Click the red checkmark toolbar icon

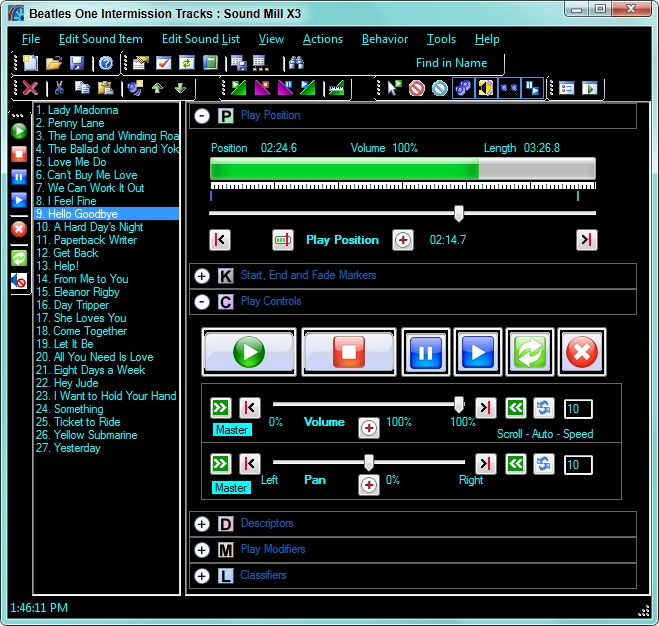163,63
